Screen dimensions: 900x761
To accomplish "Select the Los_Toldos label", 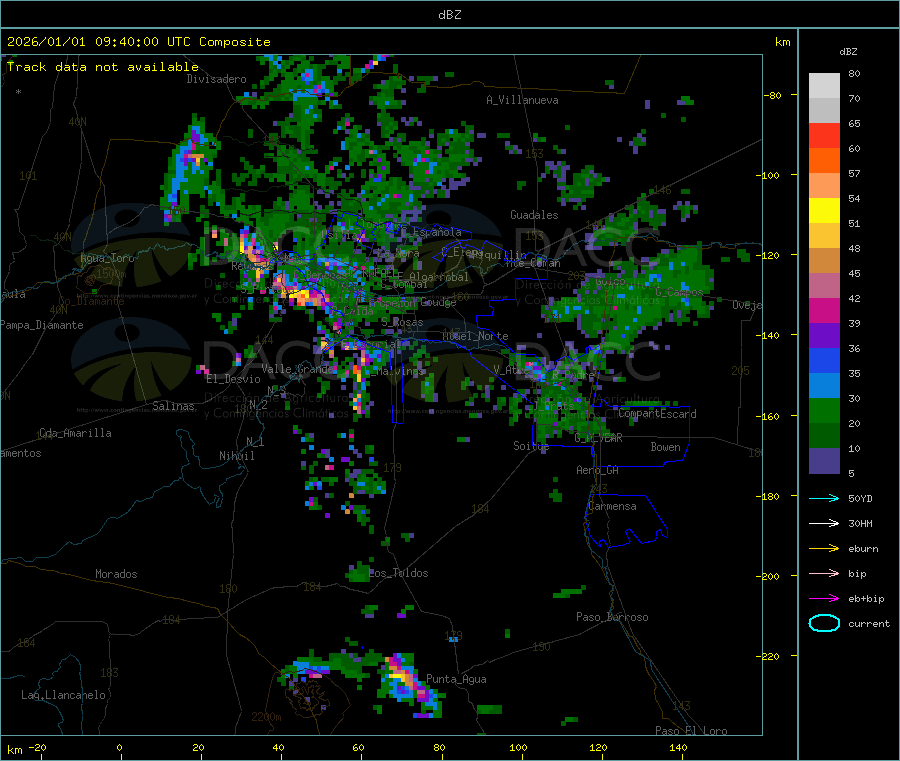I will [398, 573].
